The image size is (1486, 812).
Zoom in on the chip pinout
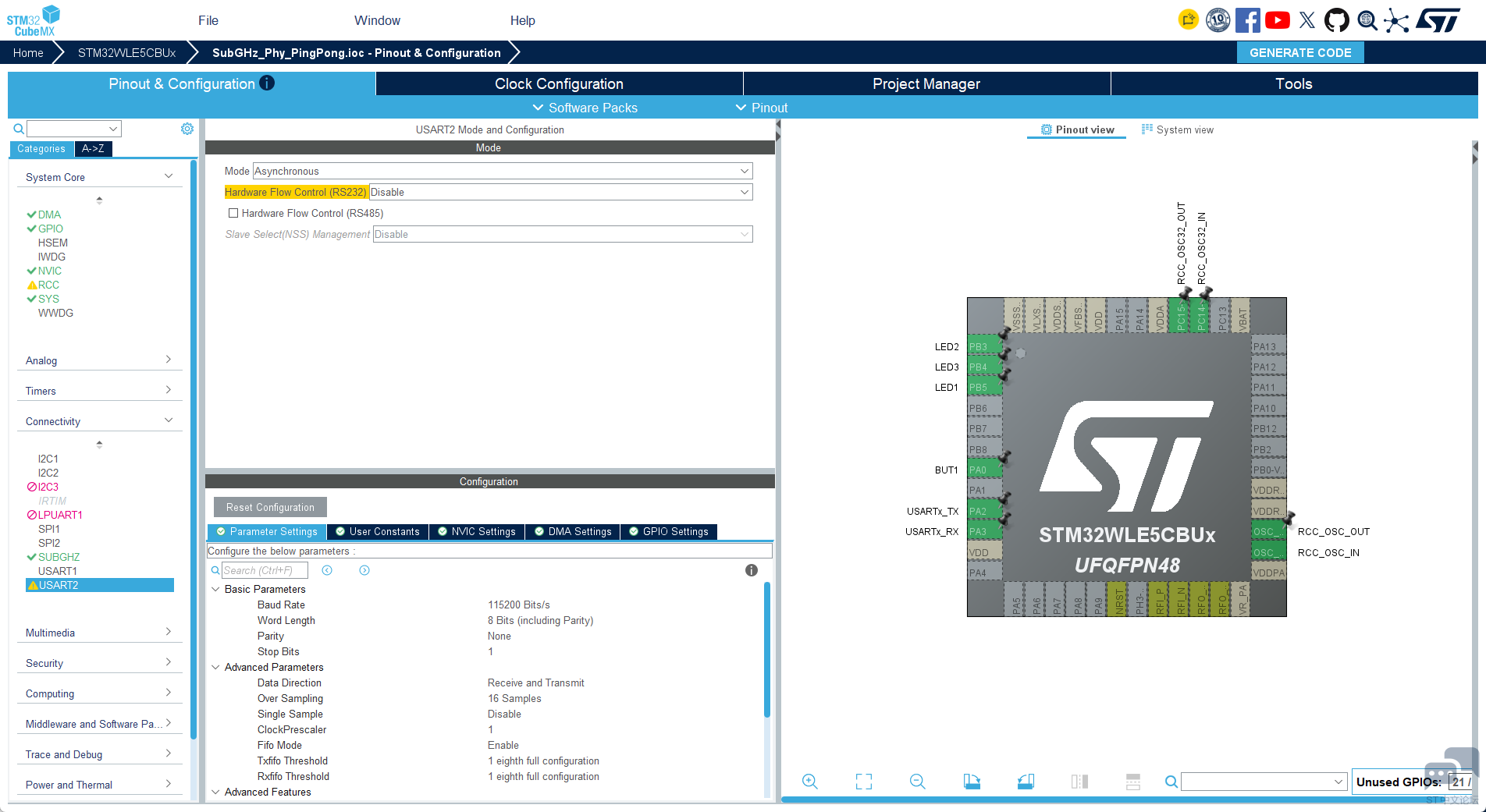point(810,782)
